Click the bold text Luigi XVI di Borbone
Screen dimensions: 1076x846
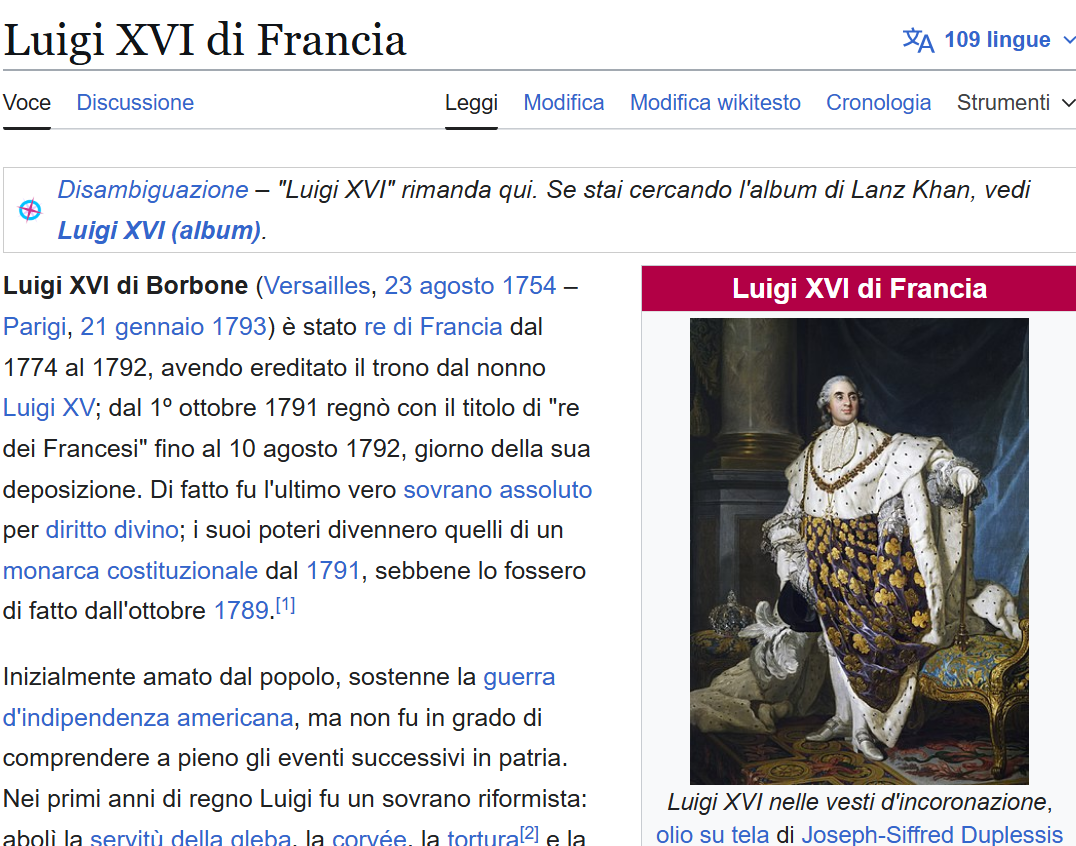126,285
